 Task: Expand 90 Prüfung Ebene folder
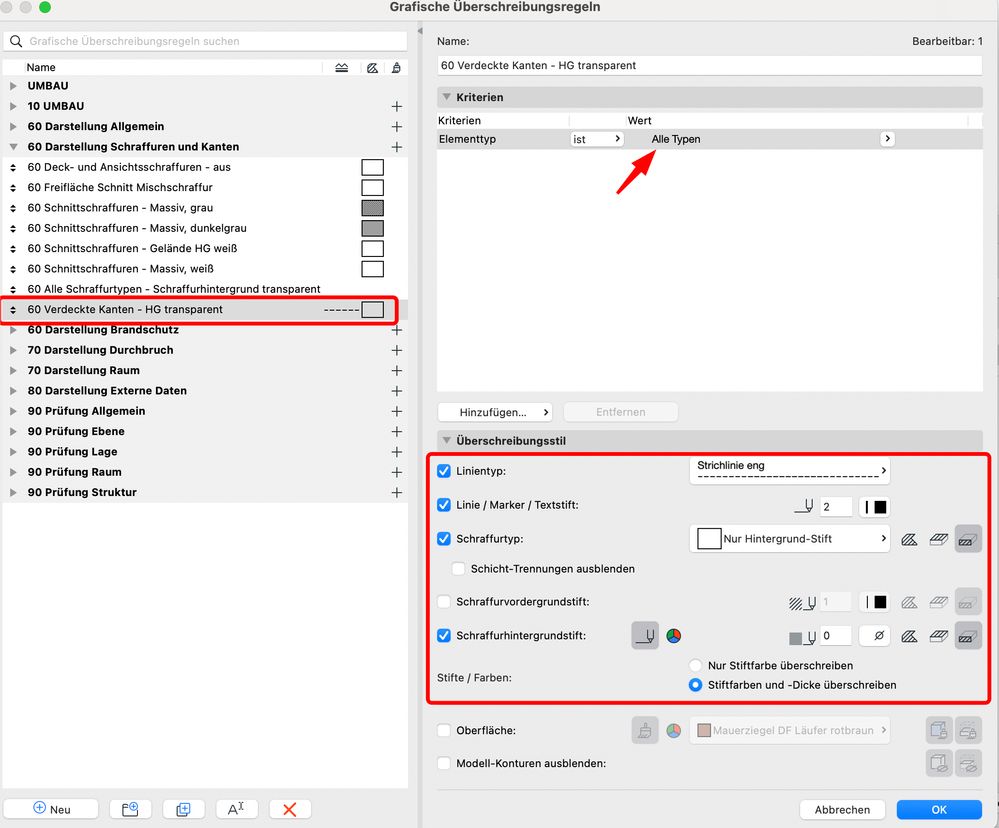click(13, 432)
